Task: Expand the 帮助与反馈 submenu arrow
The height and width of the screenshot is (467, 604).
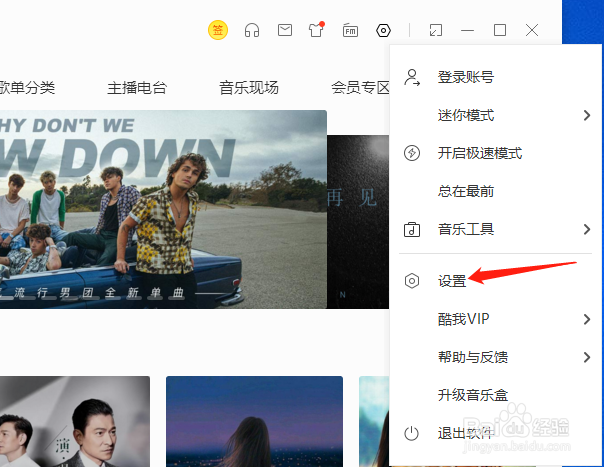Action: 587,357
